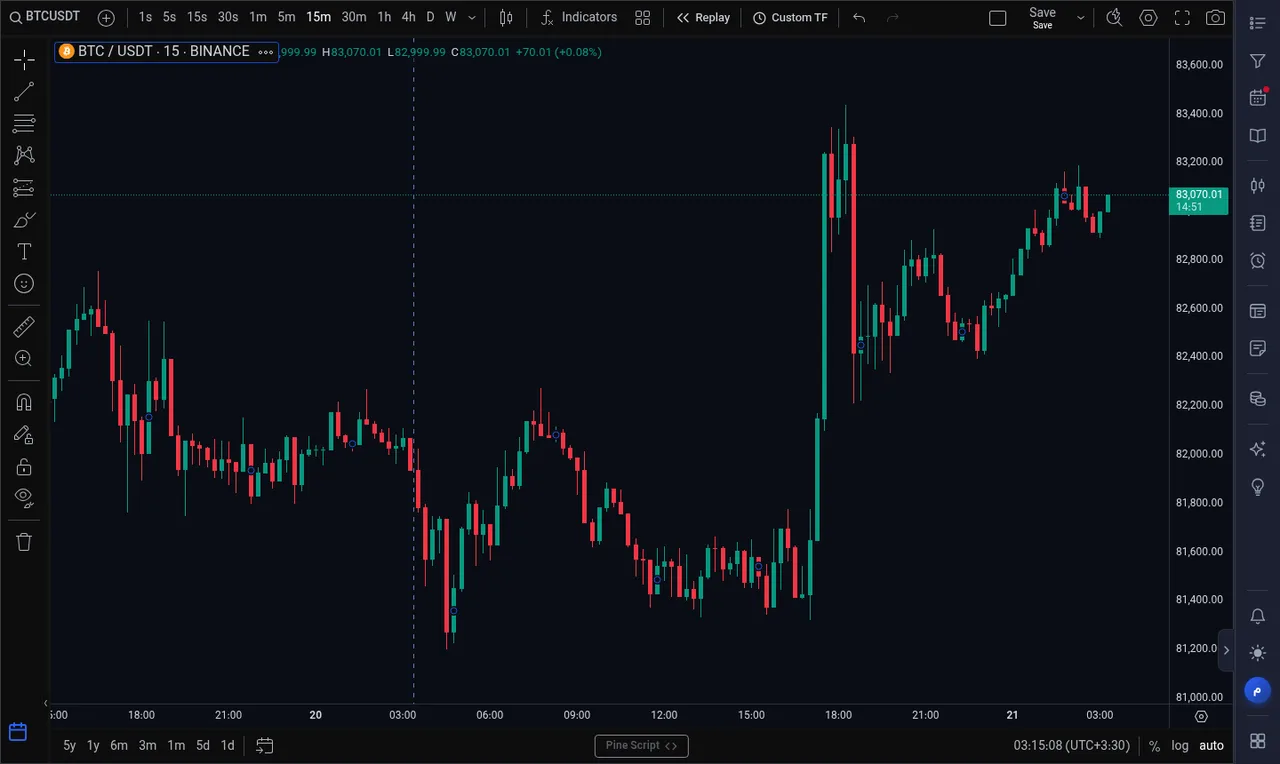The image size is (1280, 764).
Task: Open notifications bell in right sidebar
Action: click(1258, 617)
